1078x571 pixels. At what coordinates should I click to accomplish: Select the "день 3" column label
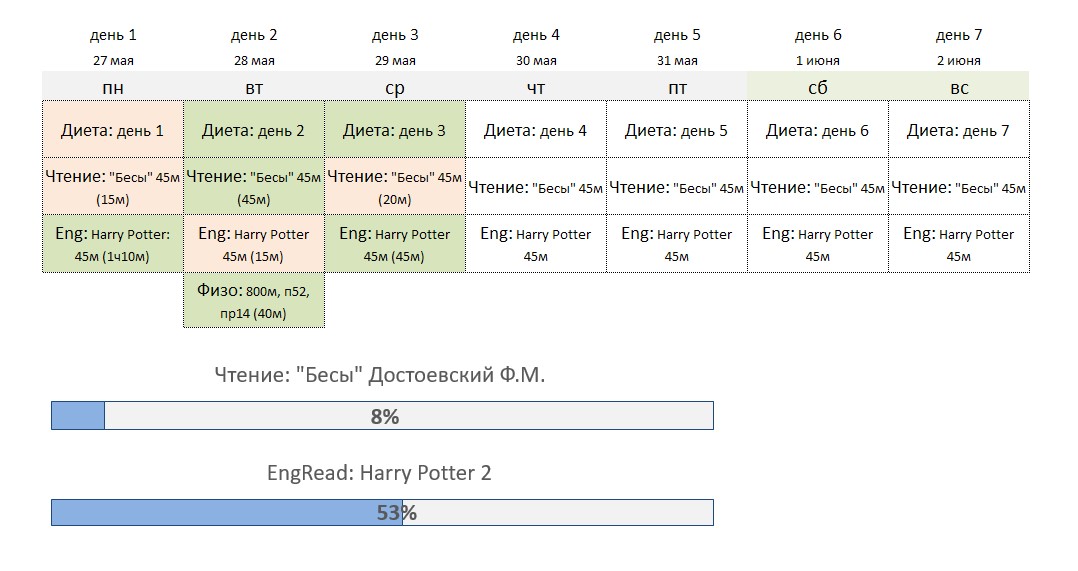click(395, 35)
